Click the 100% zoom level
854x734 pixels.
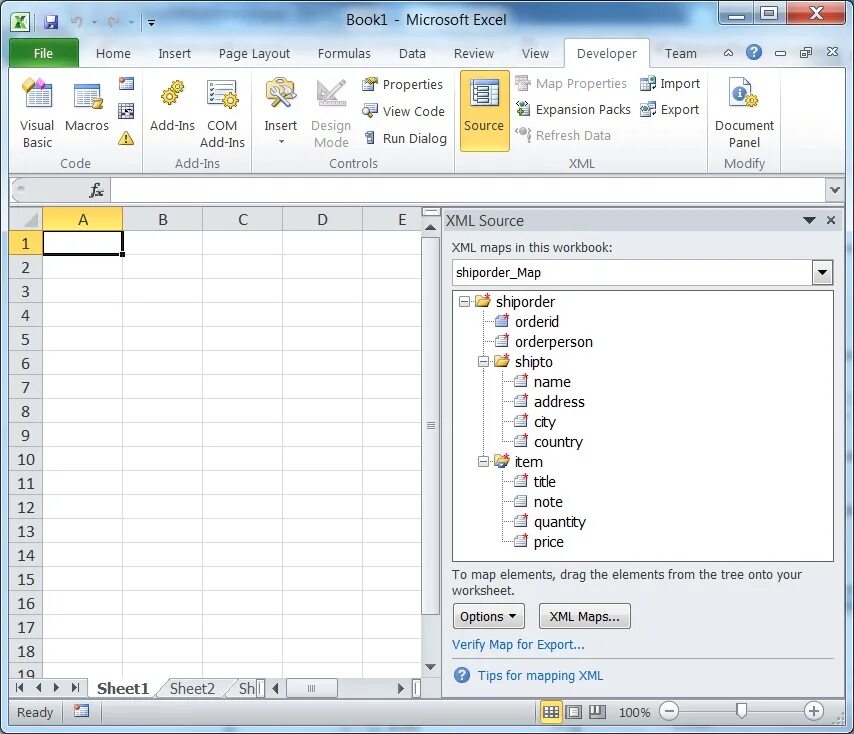[x=634, y=712]
